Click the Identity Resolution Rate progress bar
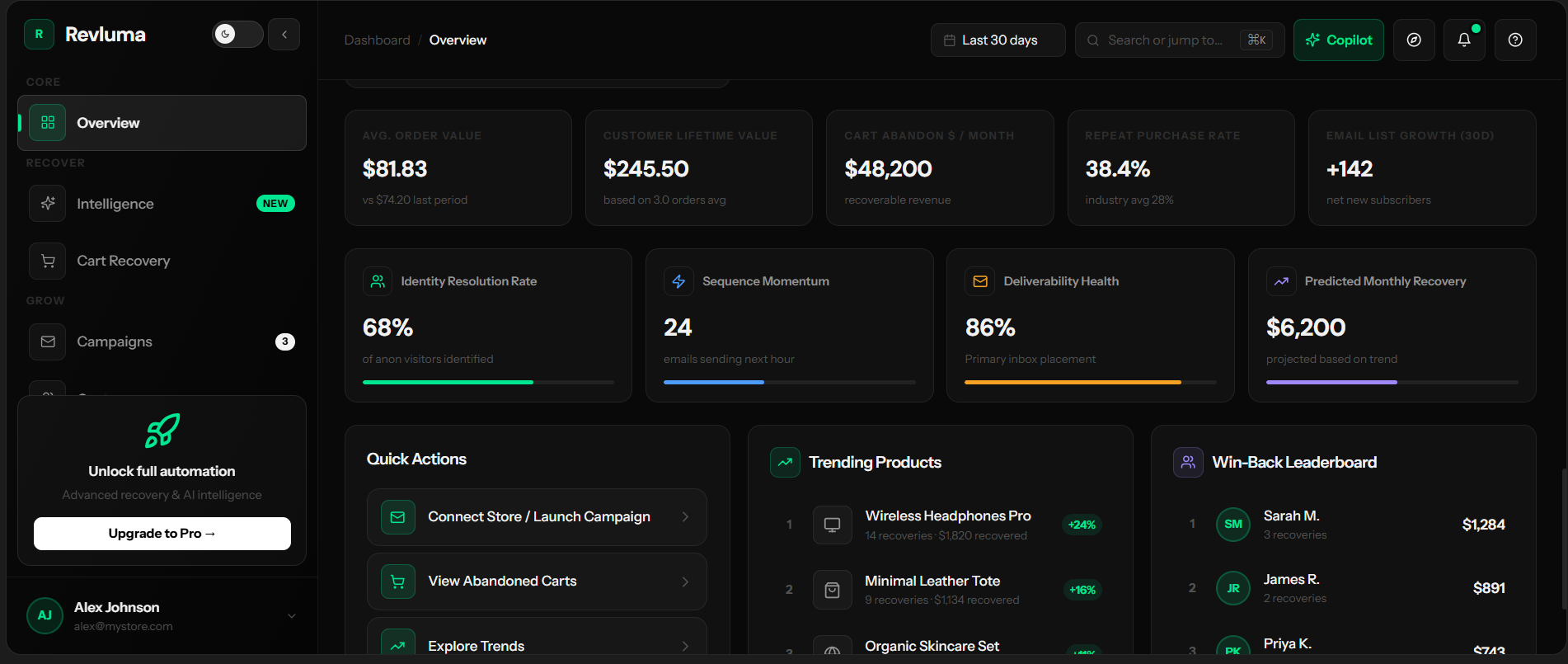This screenshot has width=1568, height=664. click(488, 382)
